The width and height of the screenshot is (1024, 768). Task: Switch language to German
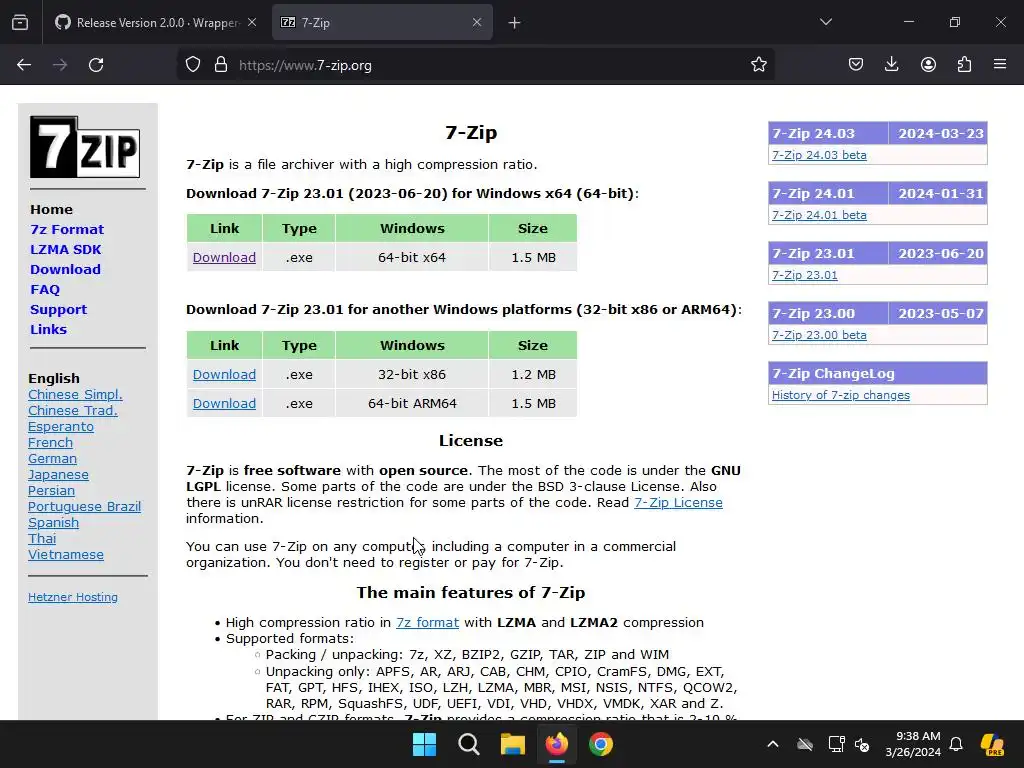coord(52,458)
